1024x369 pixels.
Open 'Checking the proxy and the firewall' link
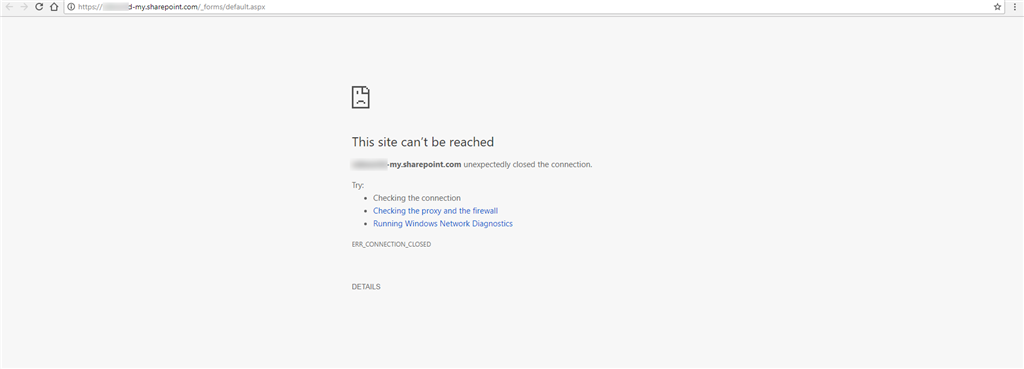click(436, 211)
